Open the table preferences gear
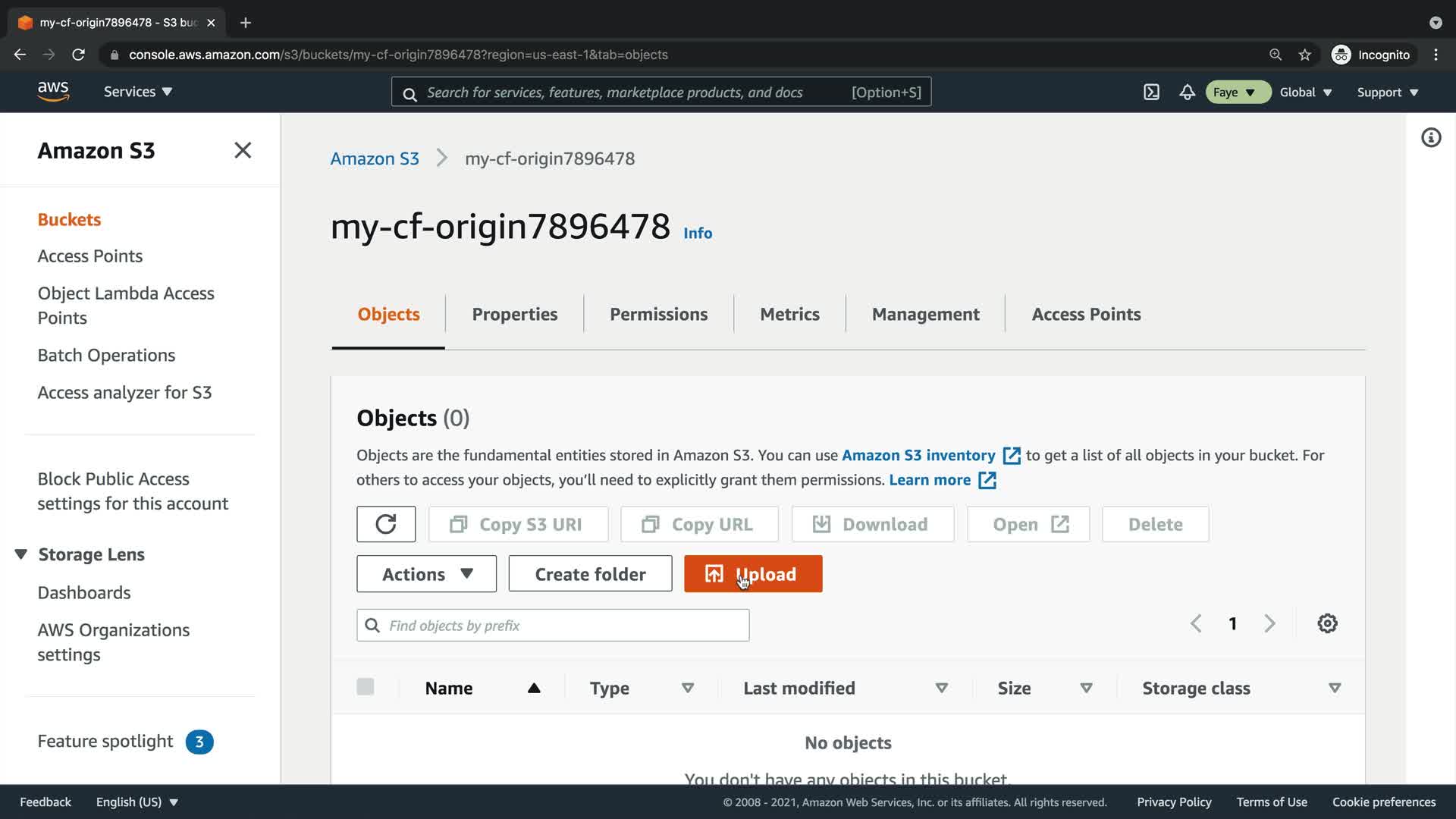 click(x=1327, y=623)
